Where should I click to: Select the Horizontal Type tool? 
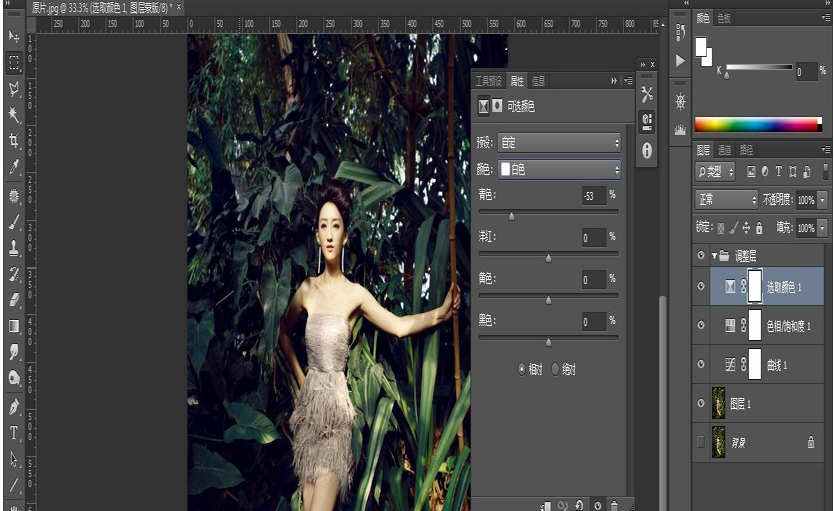click(14, 433)
